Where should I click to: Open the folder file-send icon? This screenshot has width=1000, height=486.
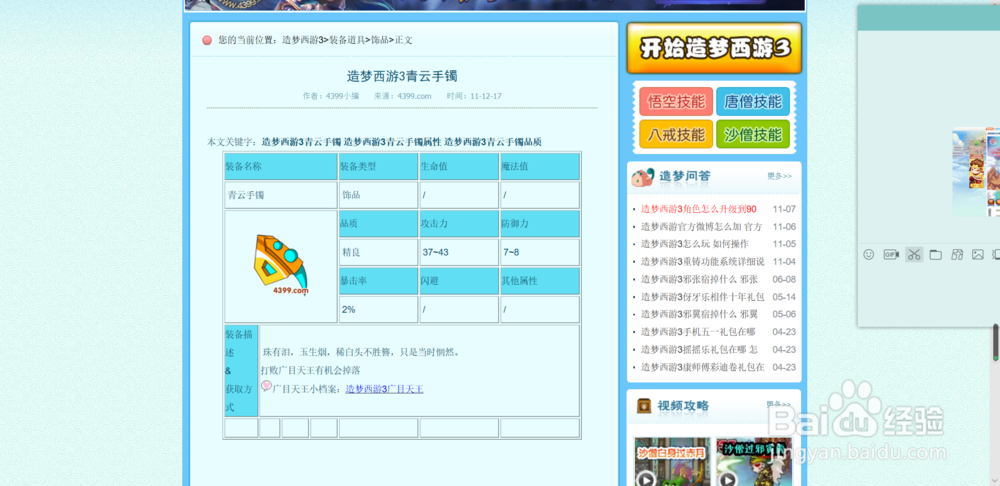click(936, 254)
